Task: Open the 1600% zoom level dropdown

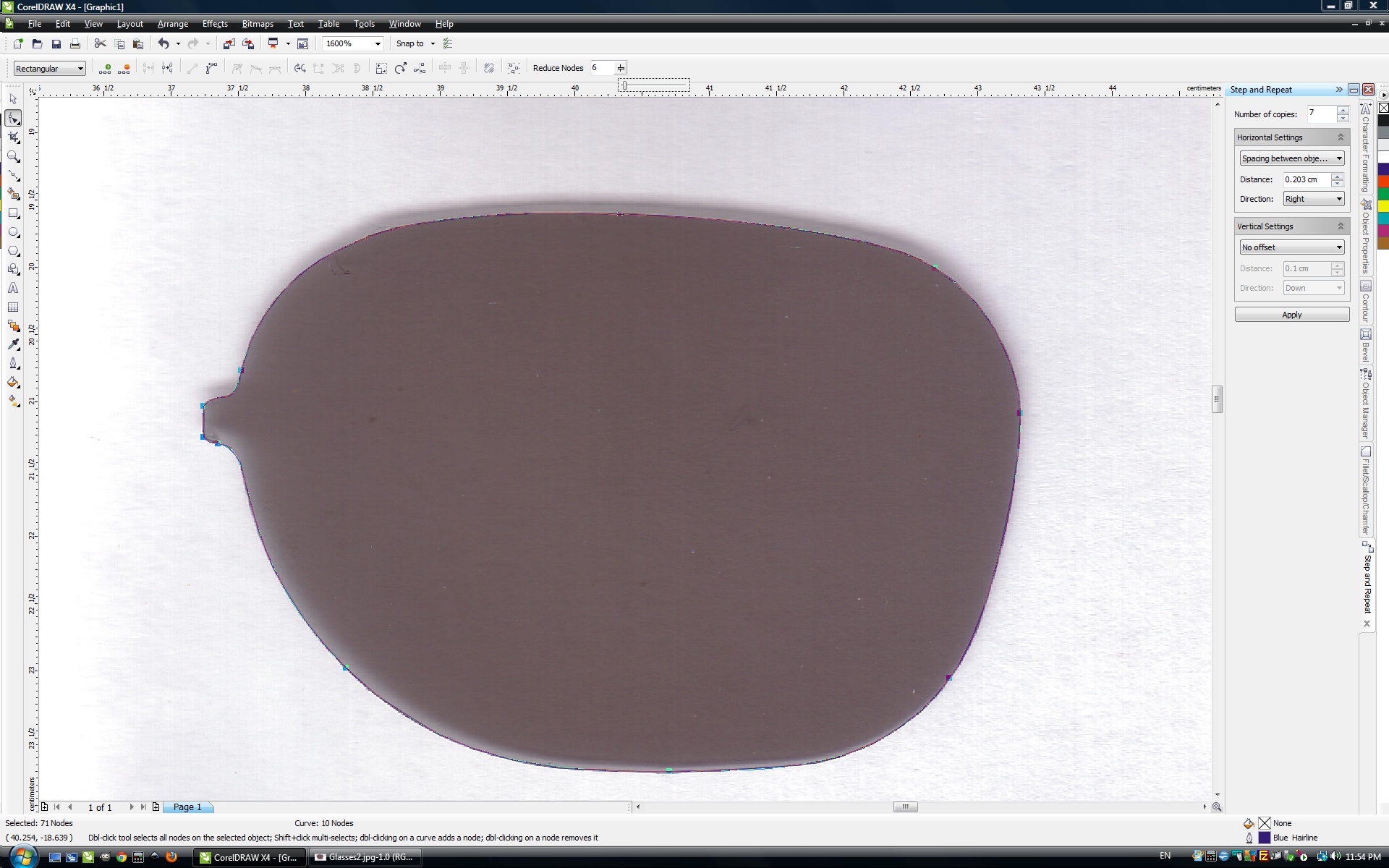Action: tap(377, 44)
